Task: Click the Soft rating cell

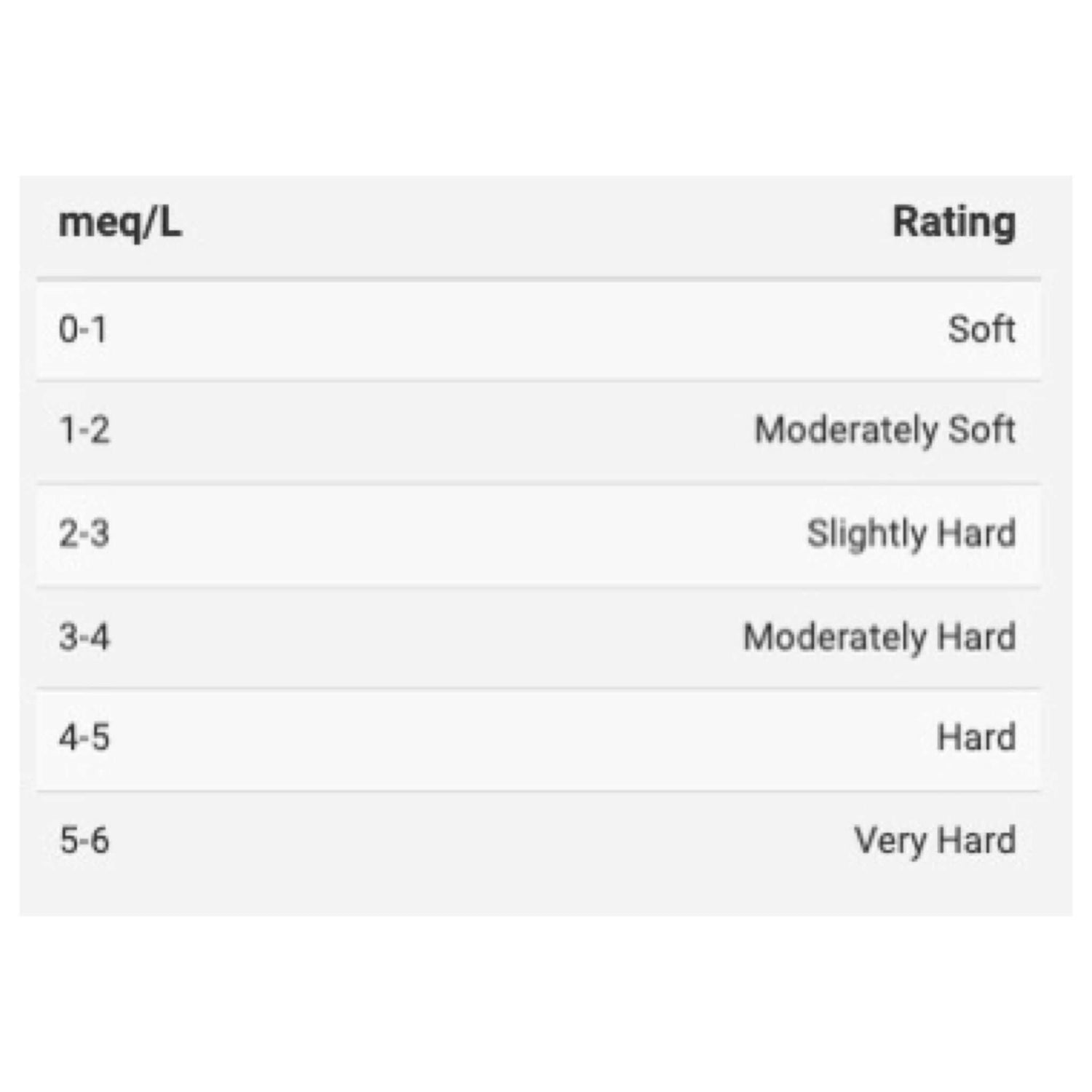Action: tap(981, 330)
